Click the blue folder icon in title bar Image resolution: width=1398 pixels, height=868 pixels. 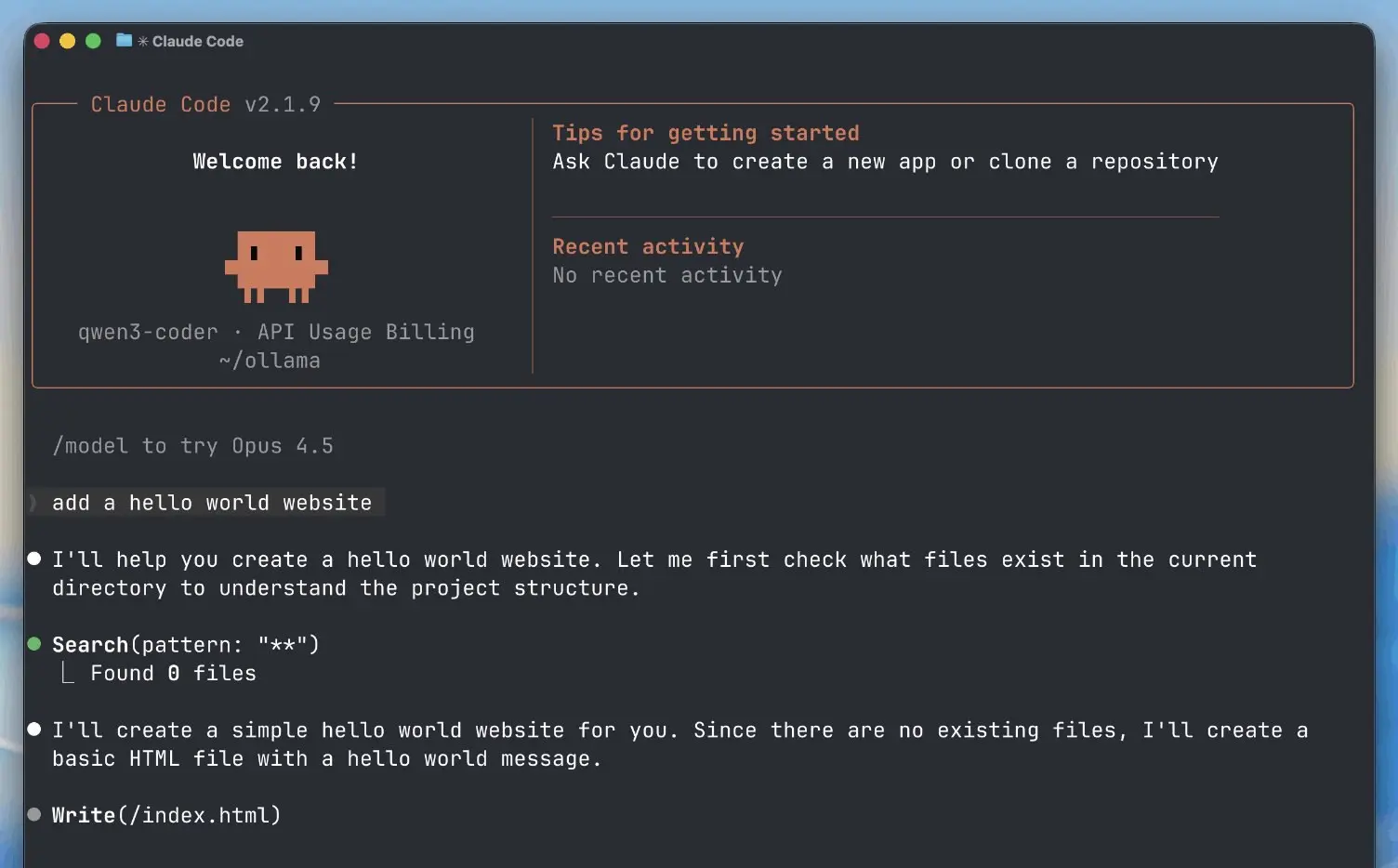(124, 40)
